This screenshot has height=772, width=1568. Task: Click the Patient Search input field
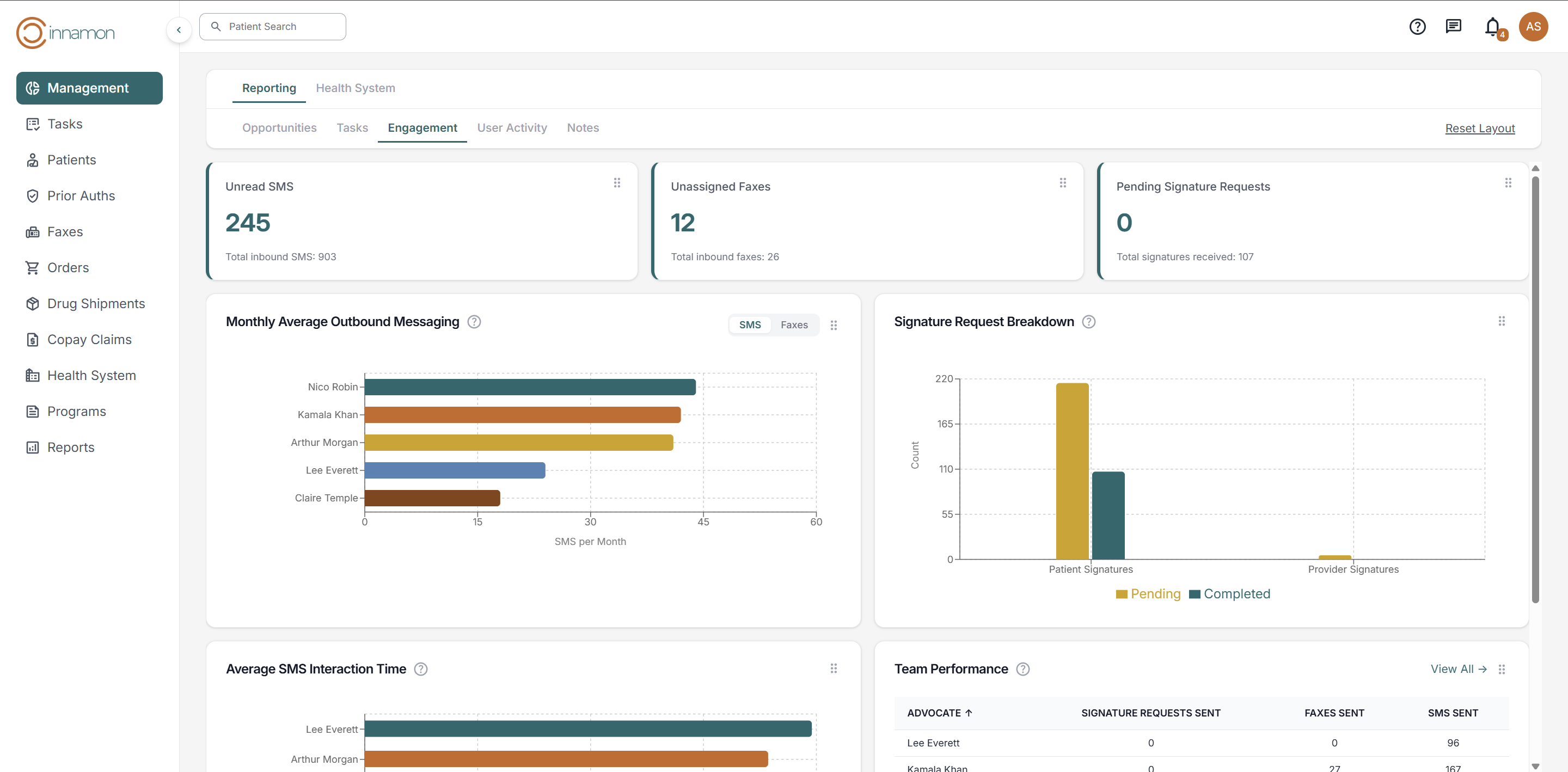[273, 27]
